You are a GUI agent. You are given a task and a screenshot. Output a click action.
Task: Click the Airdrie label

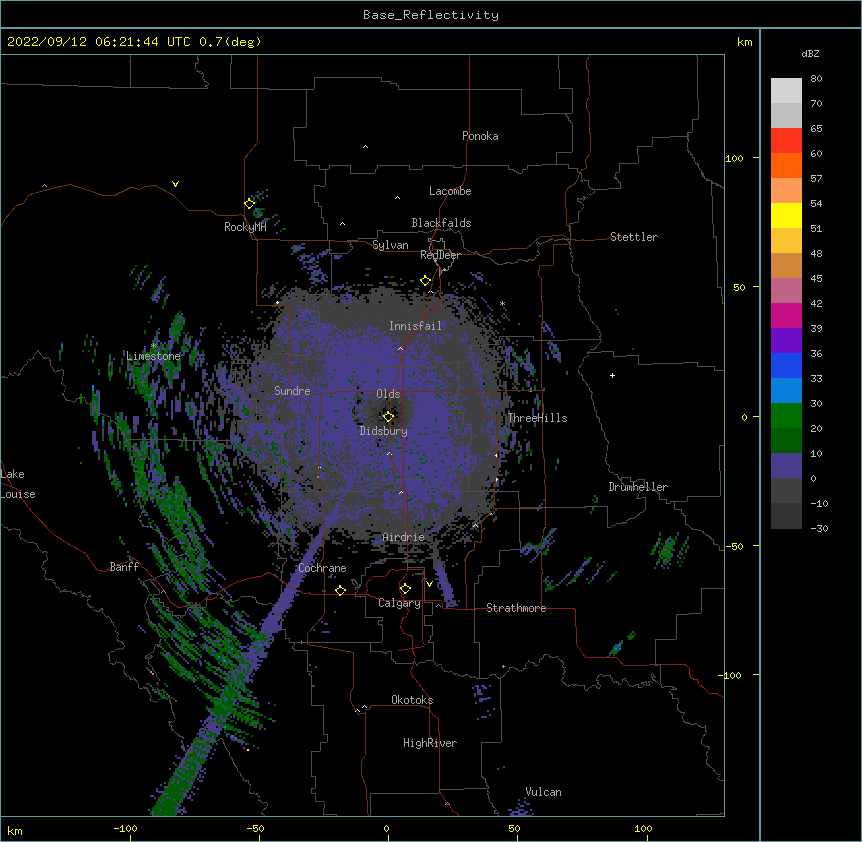pyautogui.click(x=403, y=537)
